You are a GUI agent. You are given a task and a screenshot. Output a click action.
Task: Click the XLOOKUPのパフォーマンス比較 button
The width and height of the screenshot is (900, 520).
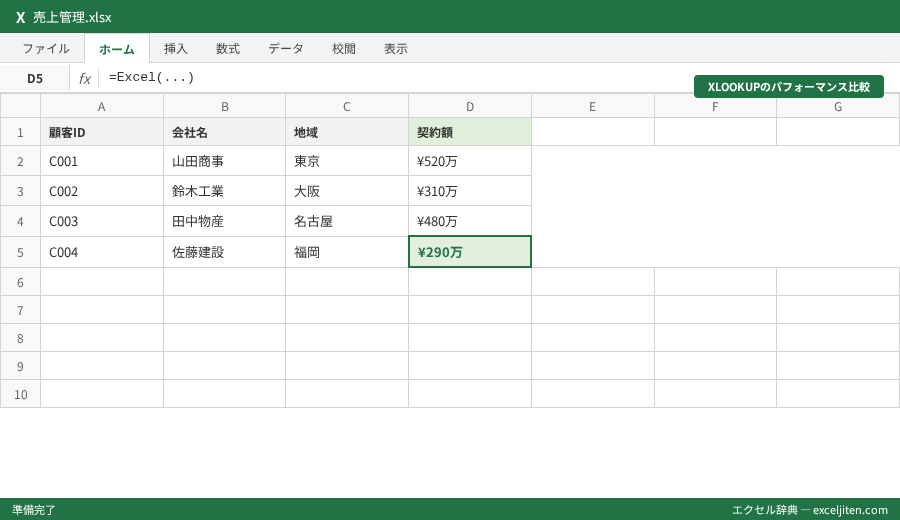point(789,87)
